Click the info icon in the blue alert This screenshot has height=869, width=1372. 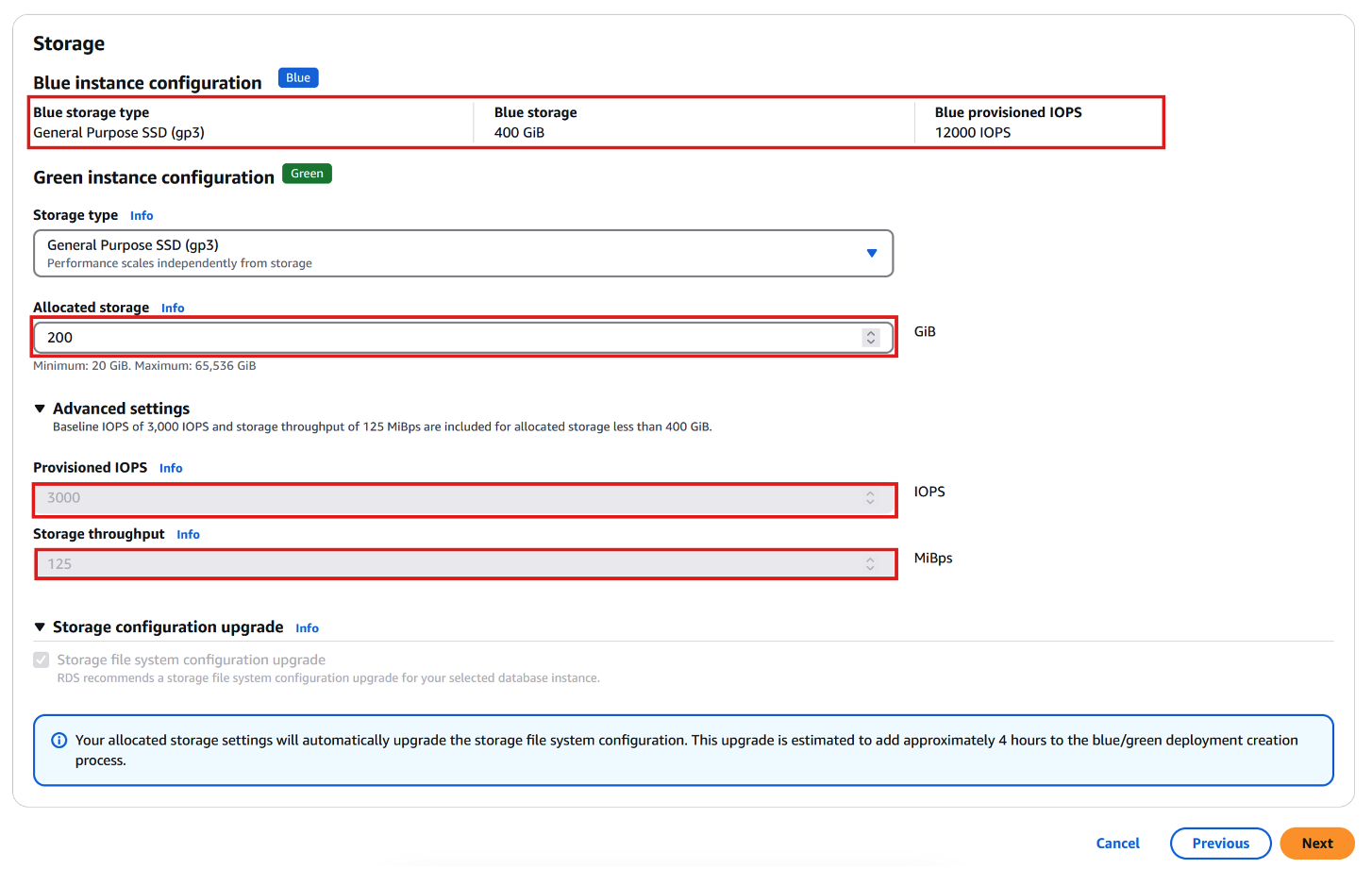point(59,741)
